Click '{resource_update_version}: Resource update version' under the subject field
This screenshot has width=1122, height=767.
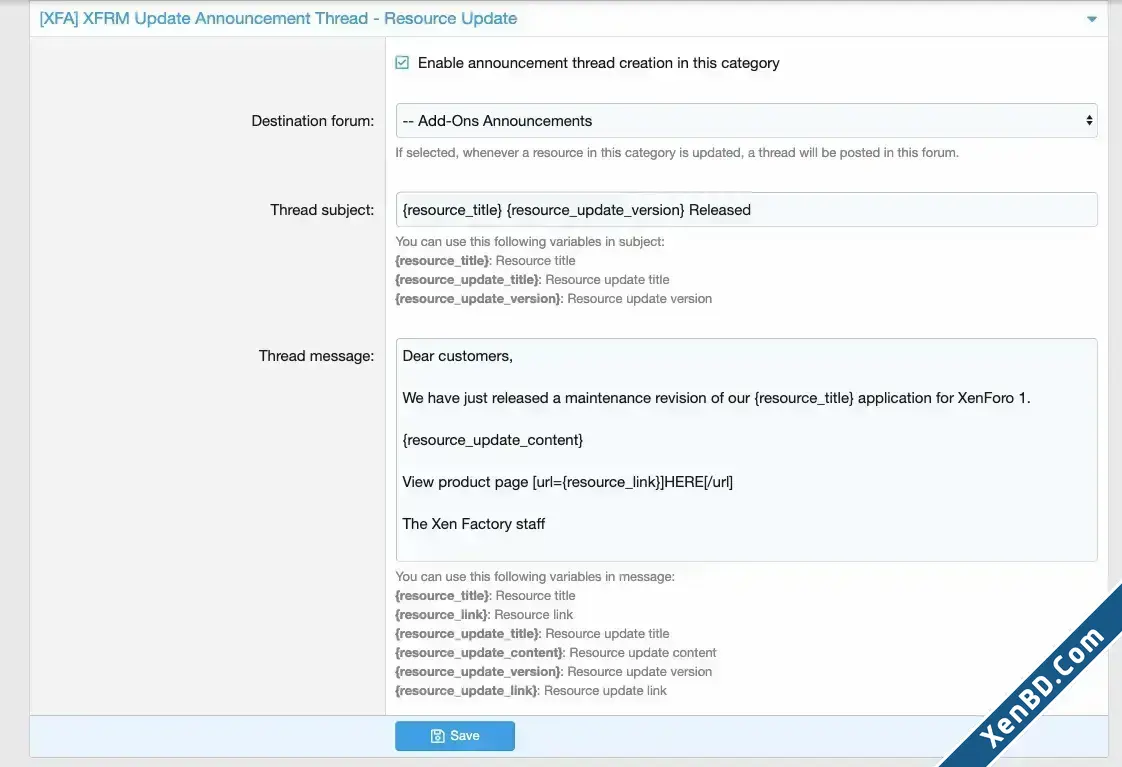pyautogui.click(x=554, y=299)
